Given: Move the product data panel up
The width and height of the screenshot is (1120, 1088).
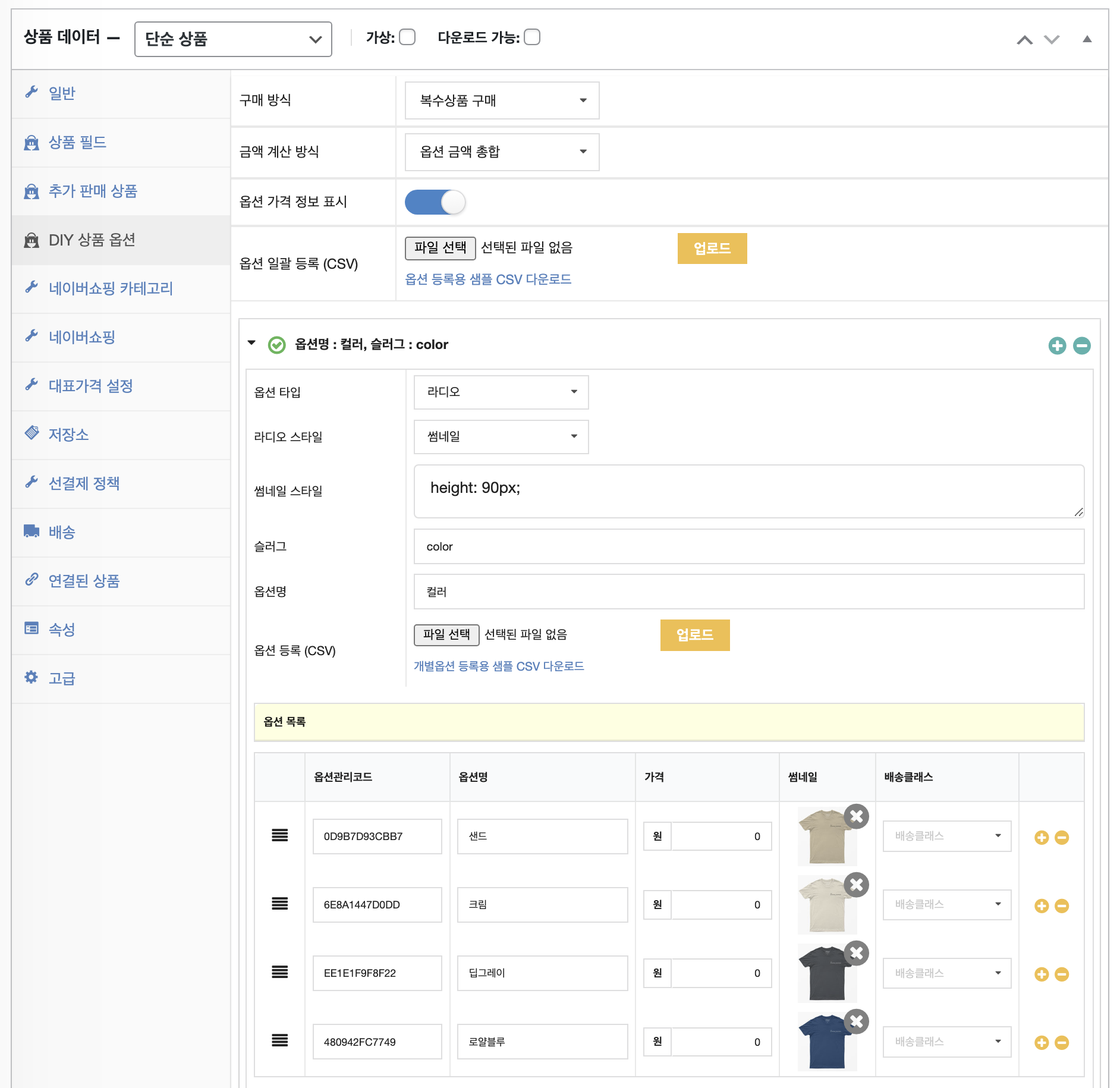Looking at the screenshot, I should pyautogui.click(x=1024, y=40).
